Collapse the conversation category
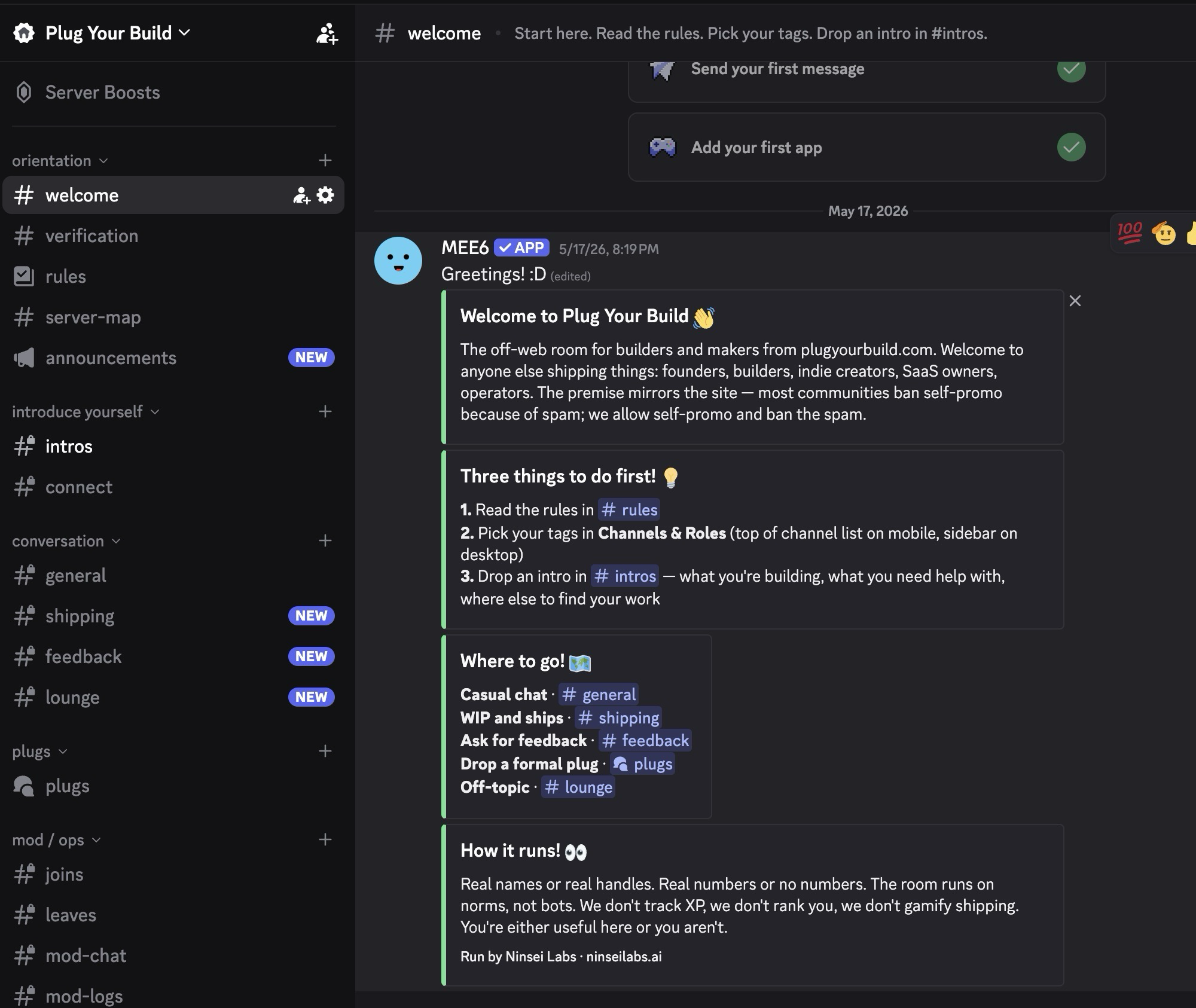The width and height of the screenshot is (1196, 1008). pos(66,541)
